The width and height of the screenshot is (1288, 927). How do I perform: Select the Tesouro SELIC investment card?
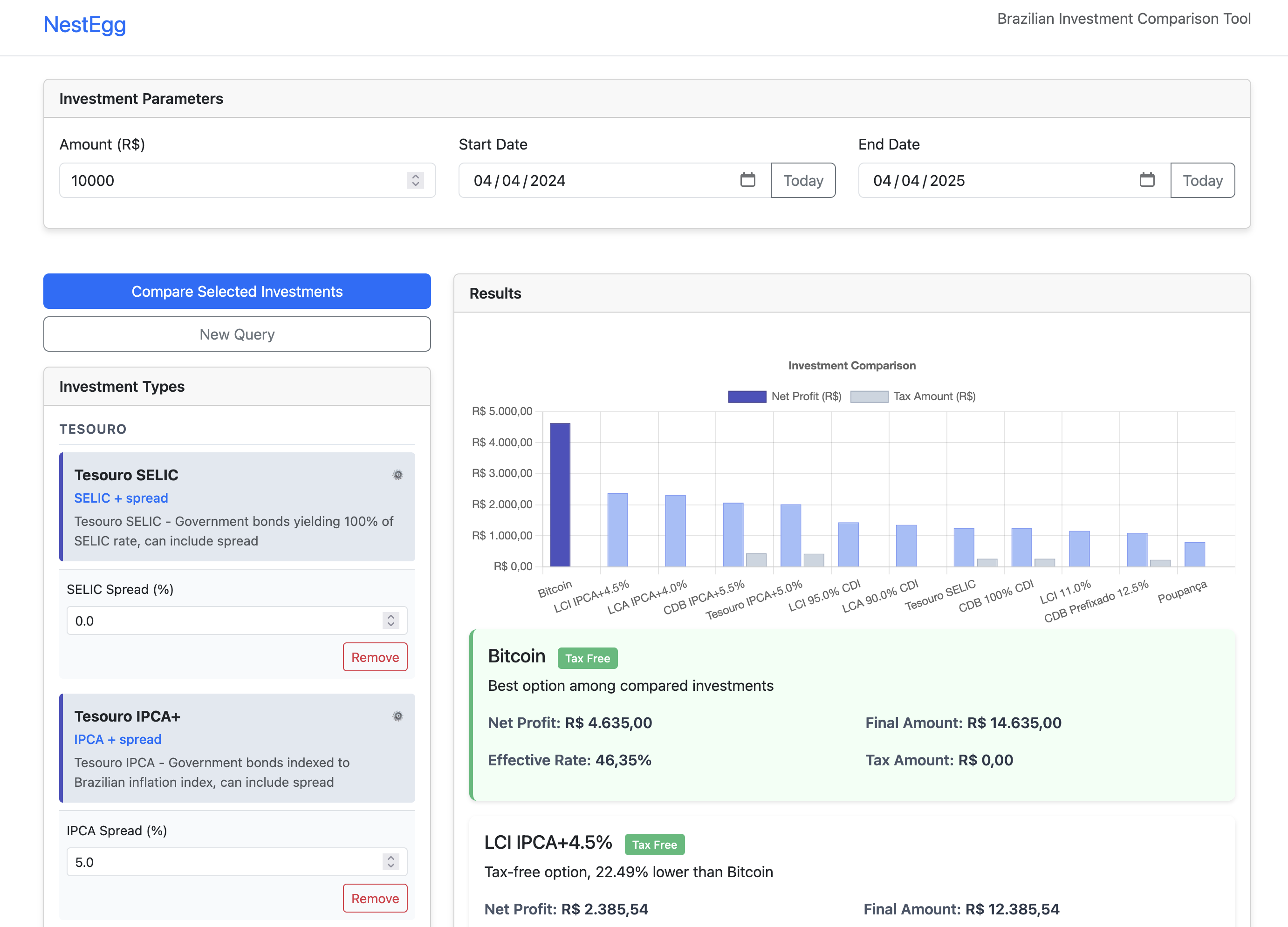[x=237, y=506]
